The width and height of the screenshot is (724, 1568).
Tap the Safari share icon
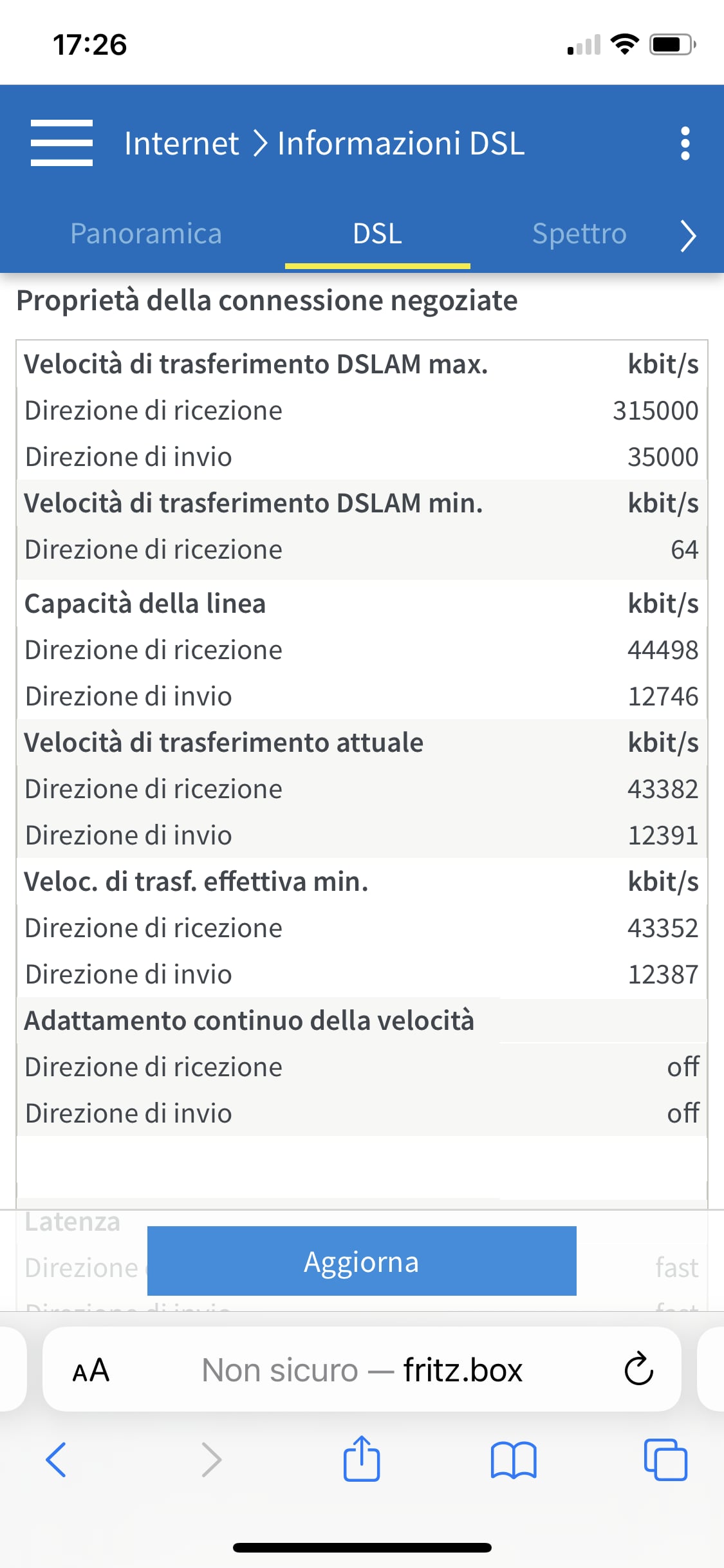point(362,1458)
